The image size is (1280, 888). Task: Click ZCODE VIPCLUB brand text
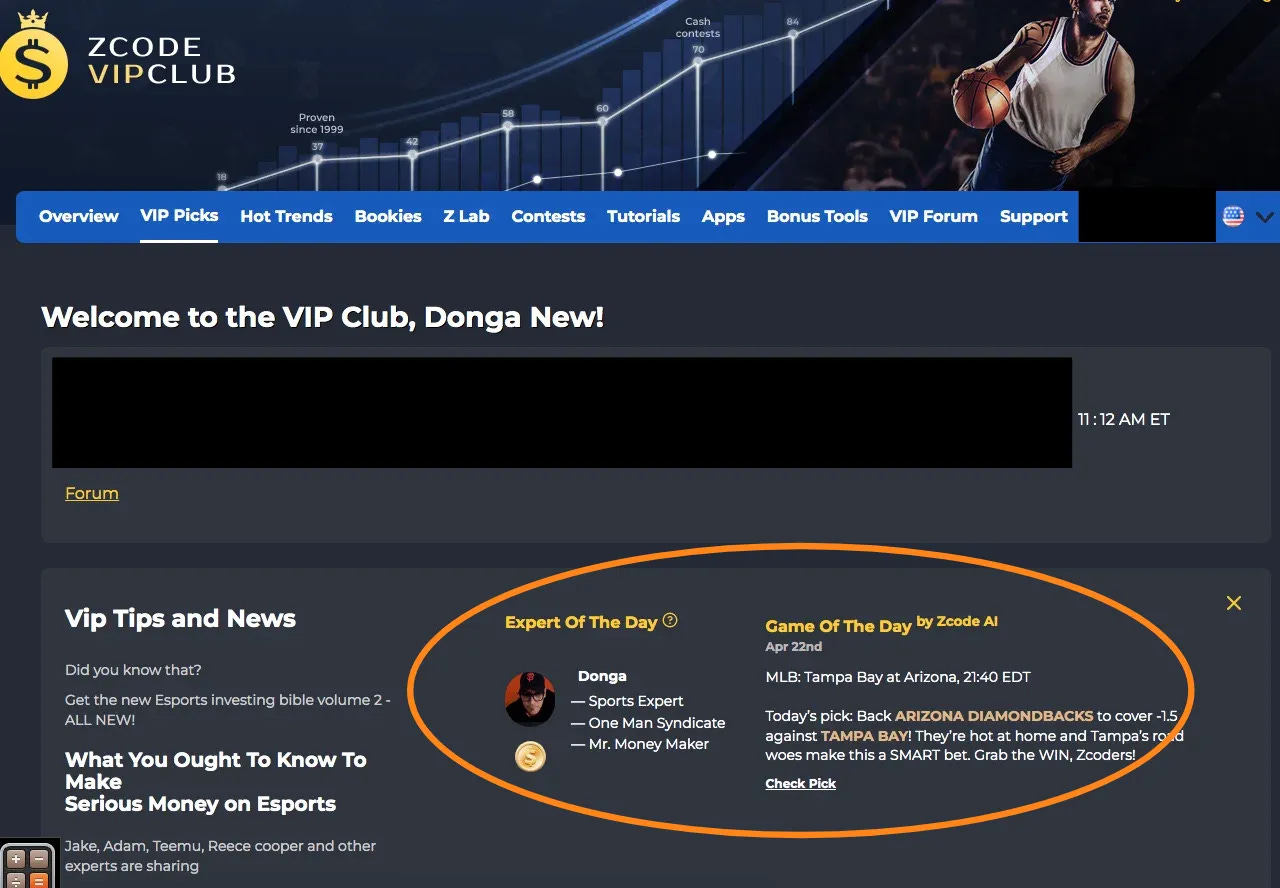pos(160,60)
